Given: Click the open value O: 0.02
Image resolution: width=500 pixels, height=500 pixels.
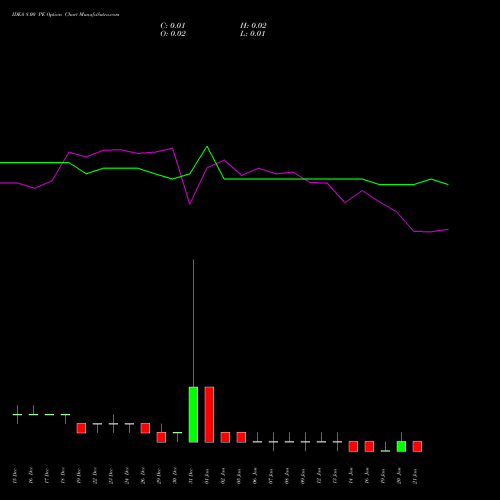Looking at the screenshot, I should (173, 34).
